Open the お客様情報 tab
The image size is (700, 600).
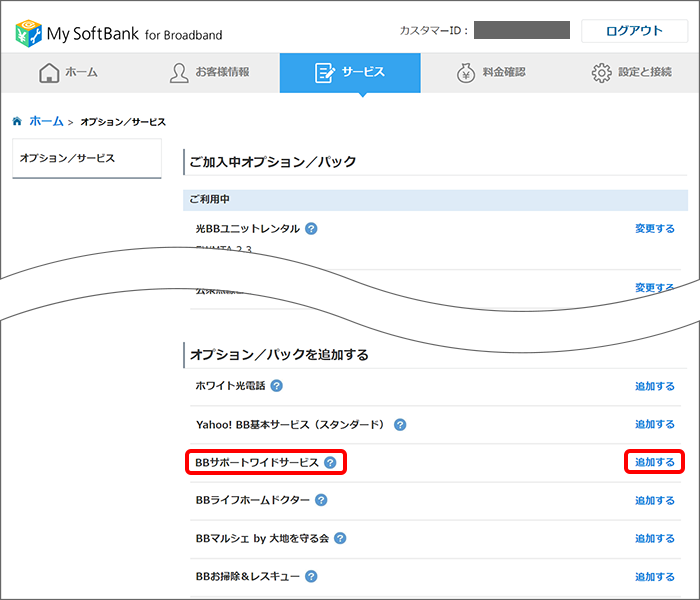(209, 73)
